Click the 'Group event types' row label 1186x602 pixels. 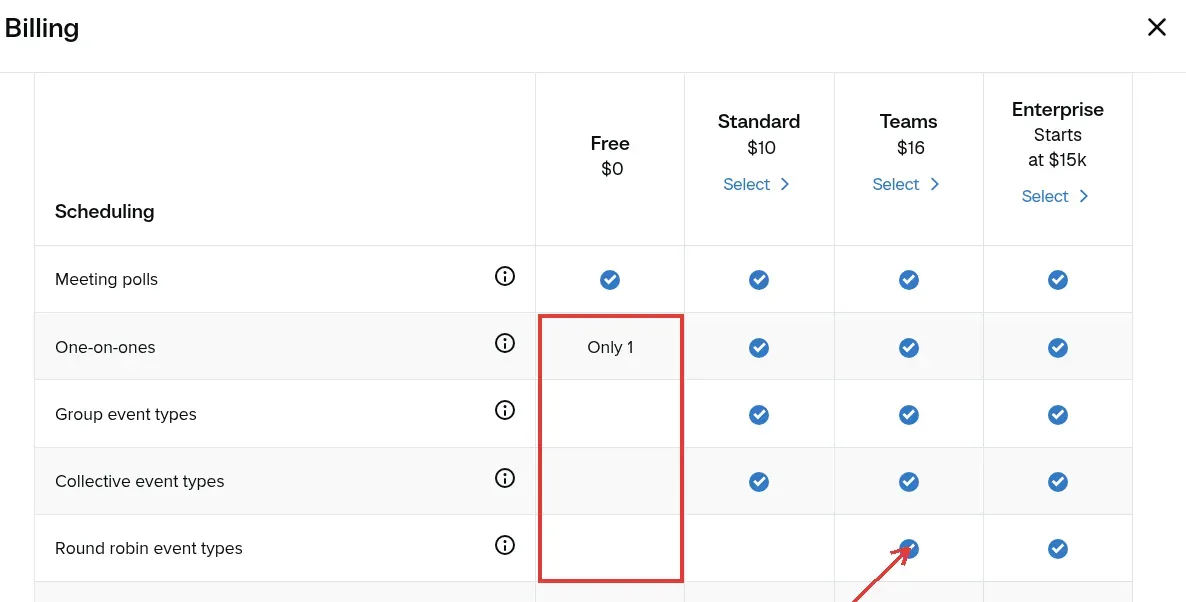[126, 415]
